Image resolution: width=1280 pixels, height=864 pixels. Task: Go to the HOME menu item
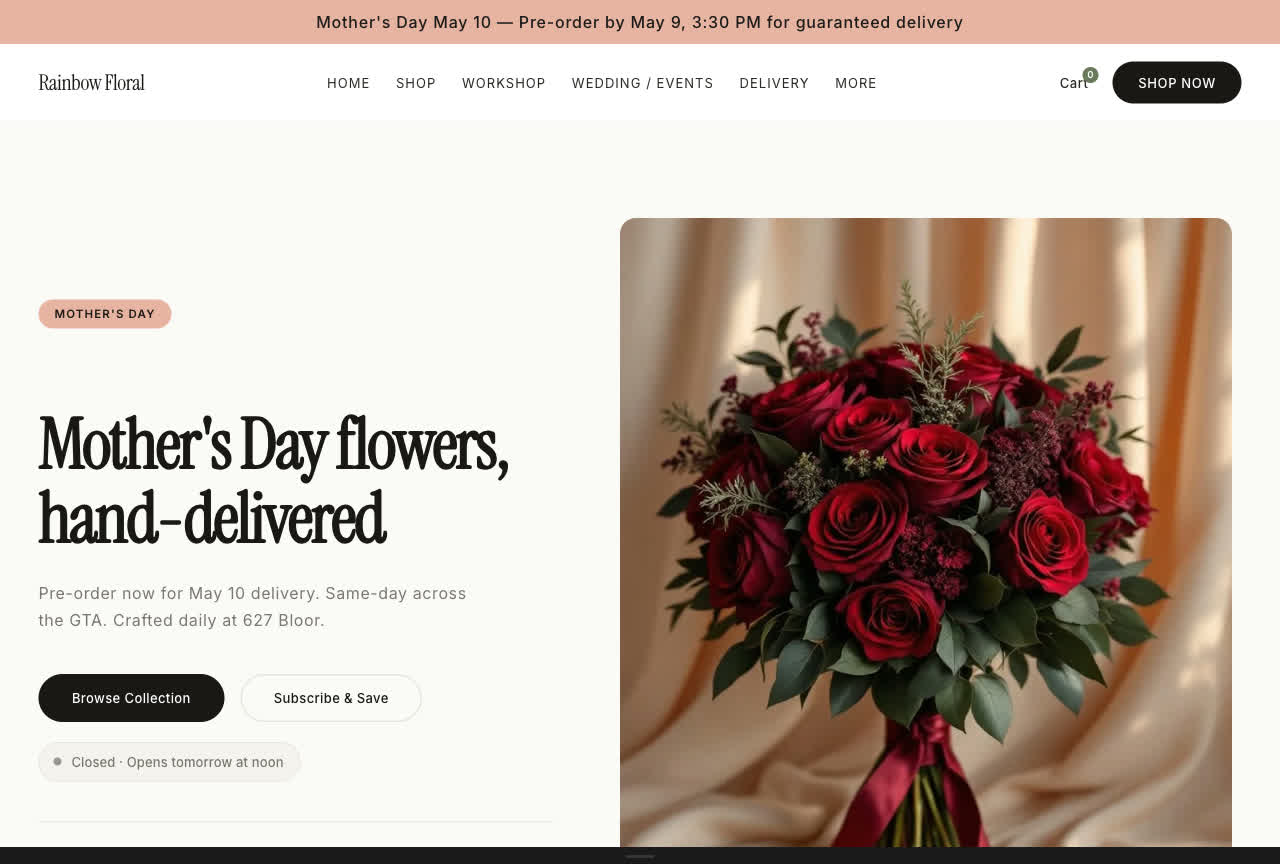click(348, 83)
